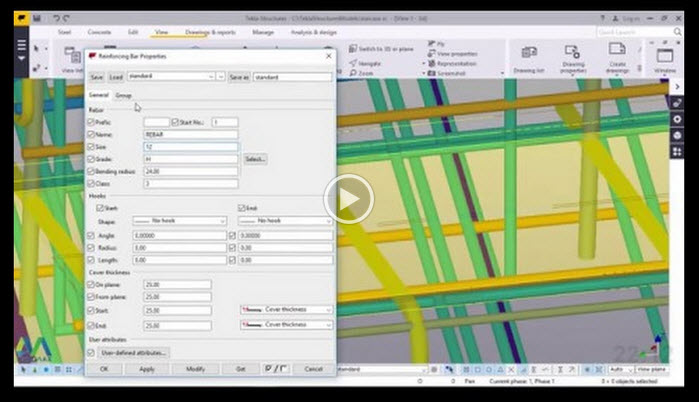Toggle the Start No. checkbox
699x402 pixels.
[175, 122]
